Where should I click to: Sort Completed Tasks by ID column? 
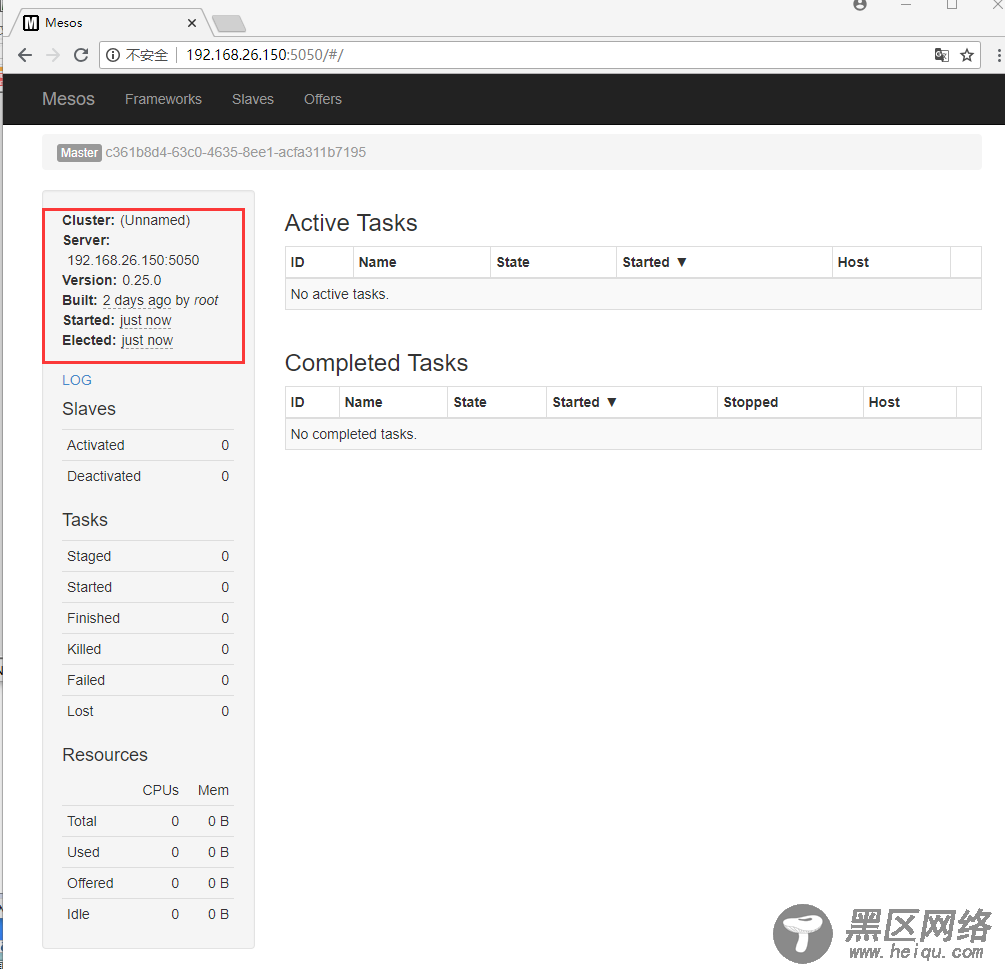[x=312, y=402]
